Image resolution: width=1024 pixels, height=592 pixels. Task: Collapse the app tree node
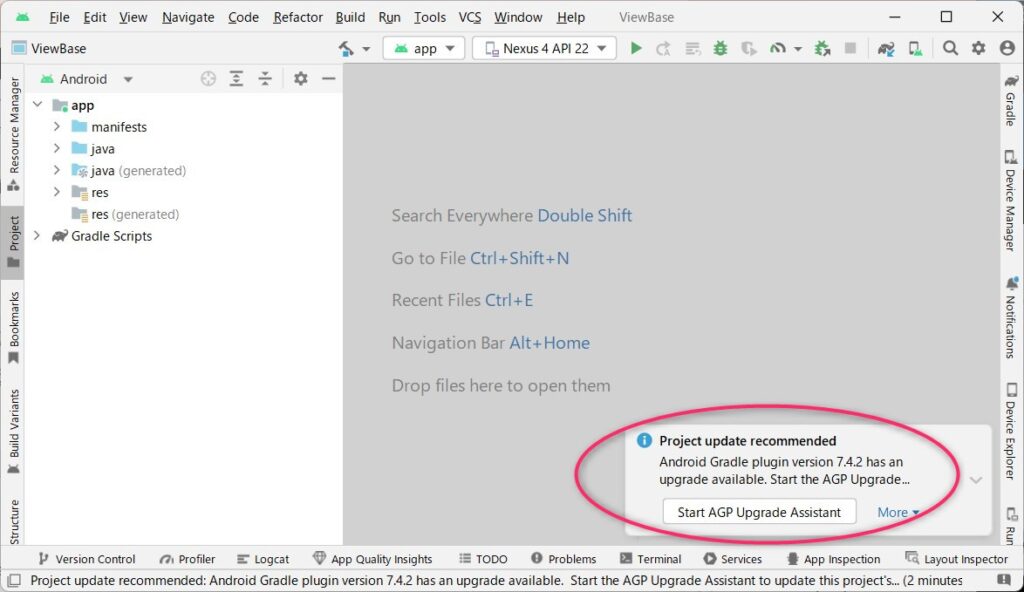click(38, 105)
